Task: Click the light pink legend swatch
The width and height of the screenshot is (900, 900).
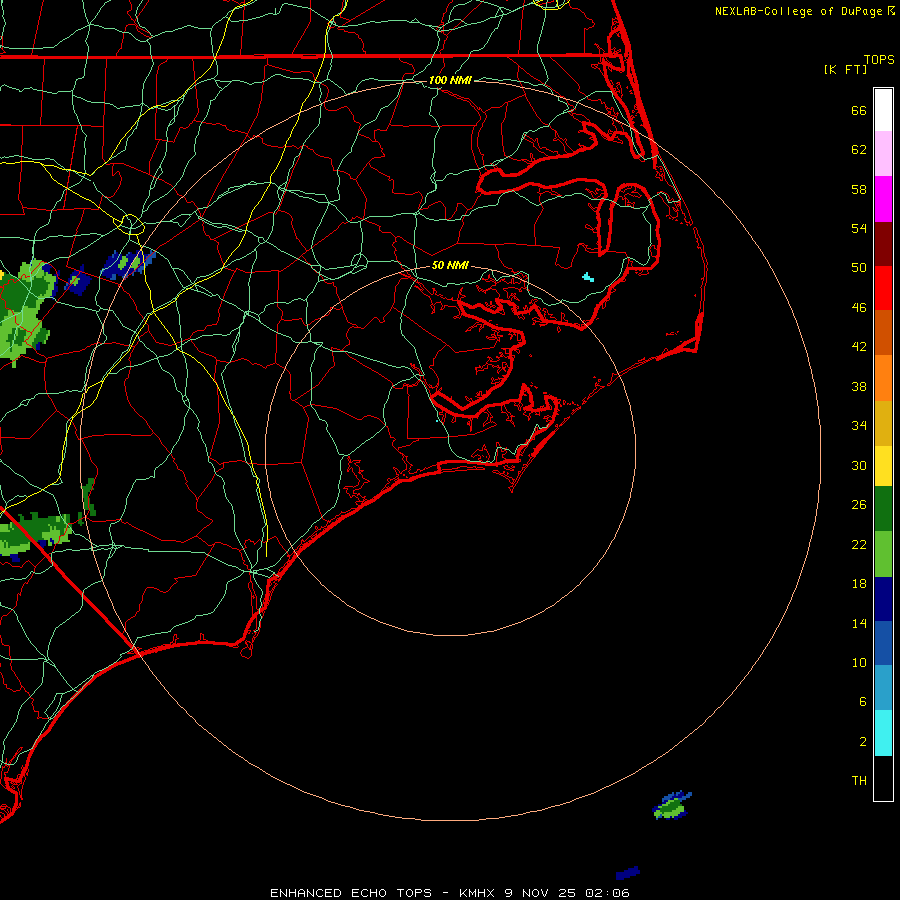Action: pos(883,153)
